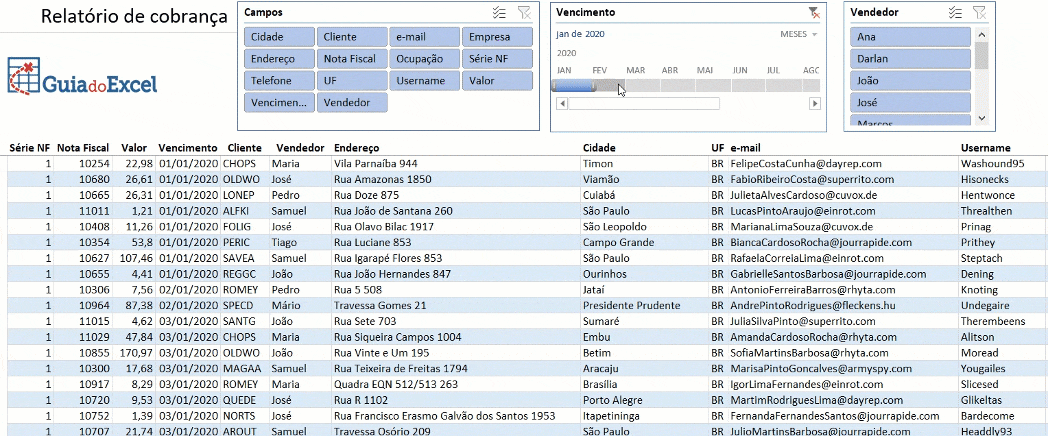Filter by seller Ana
1048x436 pixels.
(x=910, y=37)
